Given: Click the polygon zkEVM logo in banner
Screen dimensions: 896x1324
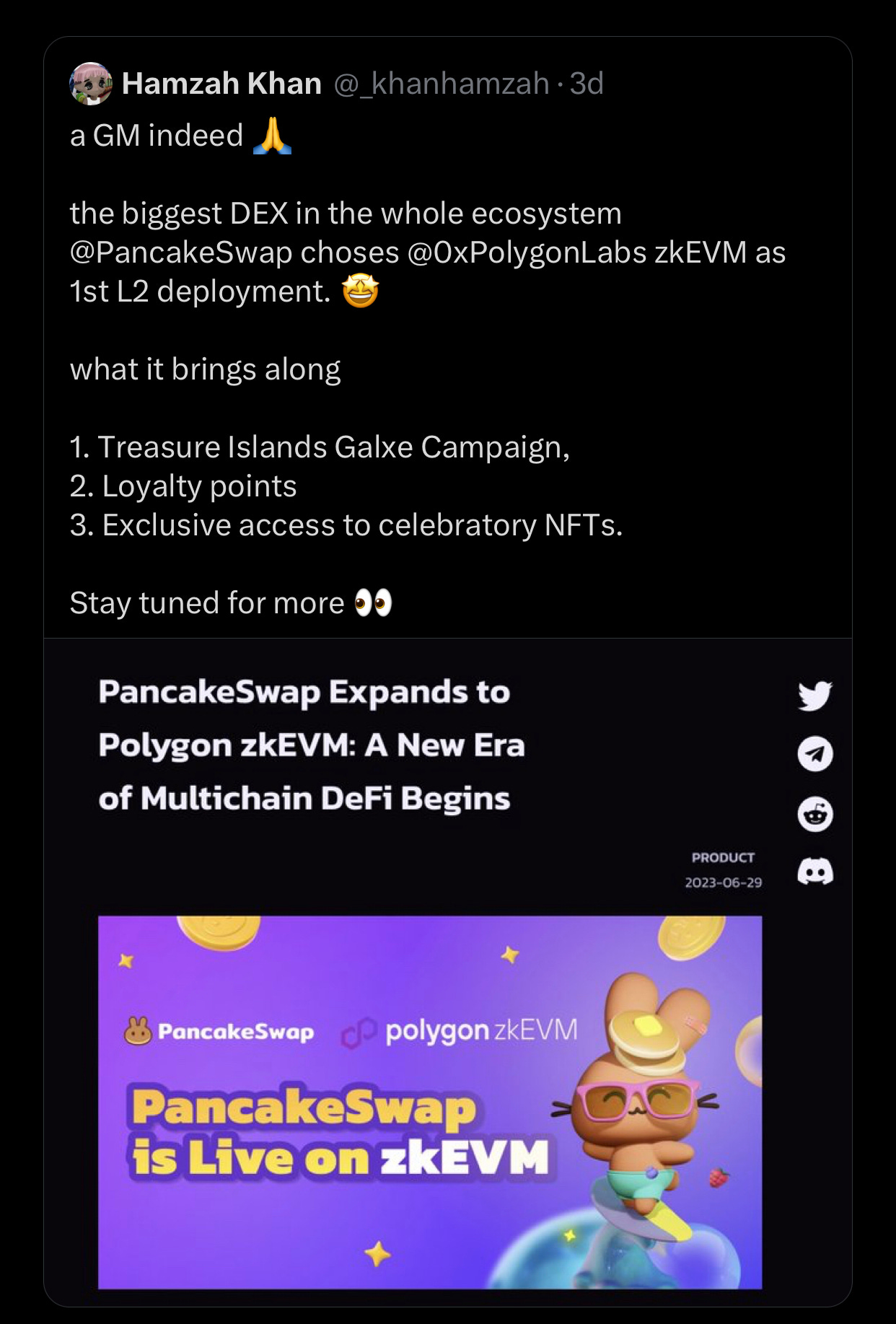Looking at the screenshot, I should (x=460, y=1031).
